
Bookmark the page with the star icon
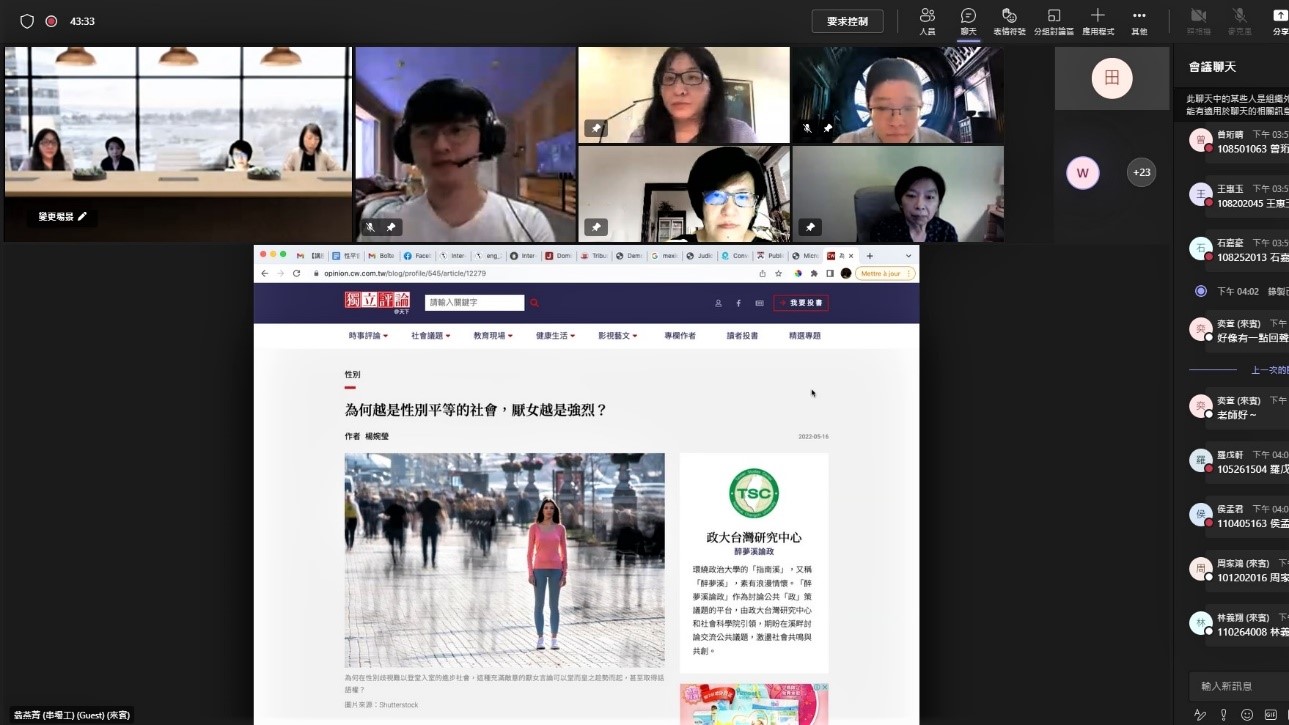click(778, 273)
